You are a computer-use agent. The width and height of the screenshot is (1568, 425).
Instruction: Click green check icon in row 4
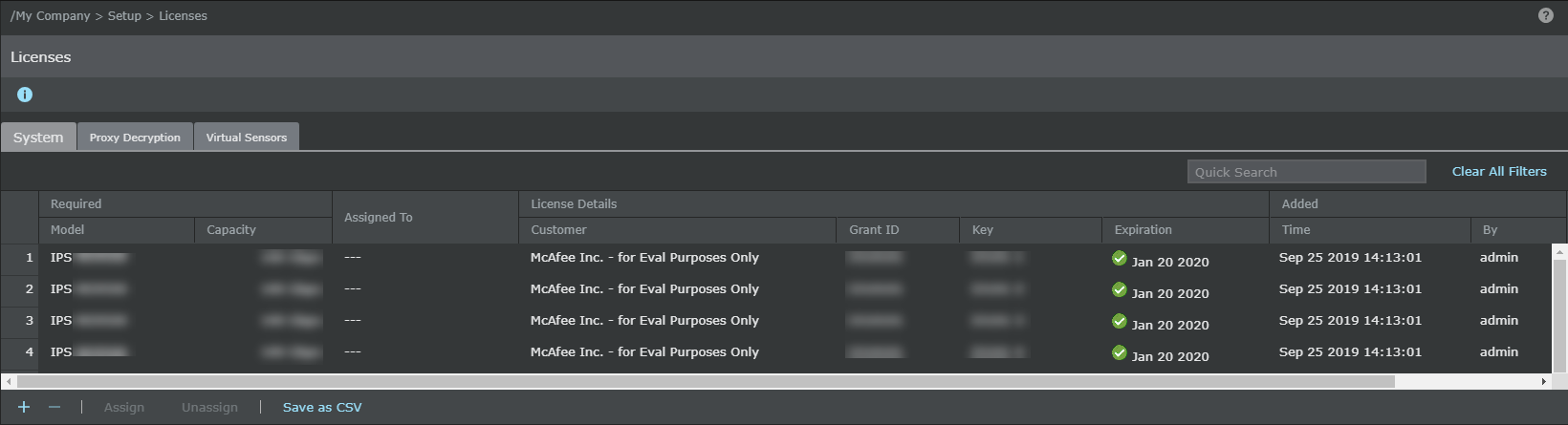[1120, 352]
